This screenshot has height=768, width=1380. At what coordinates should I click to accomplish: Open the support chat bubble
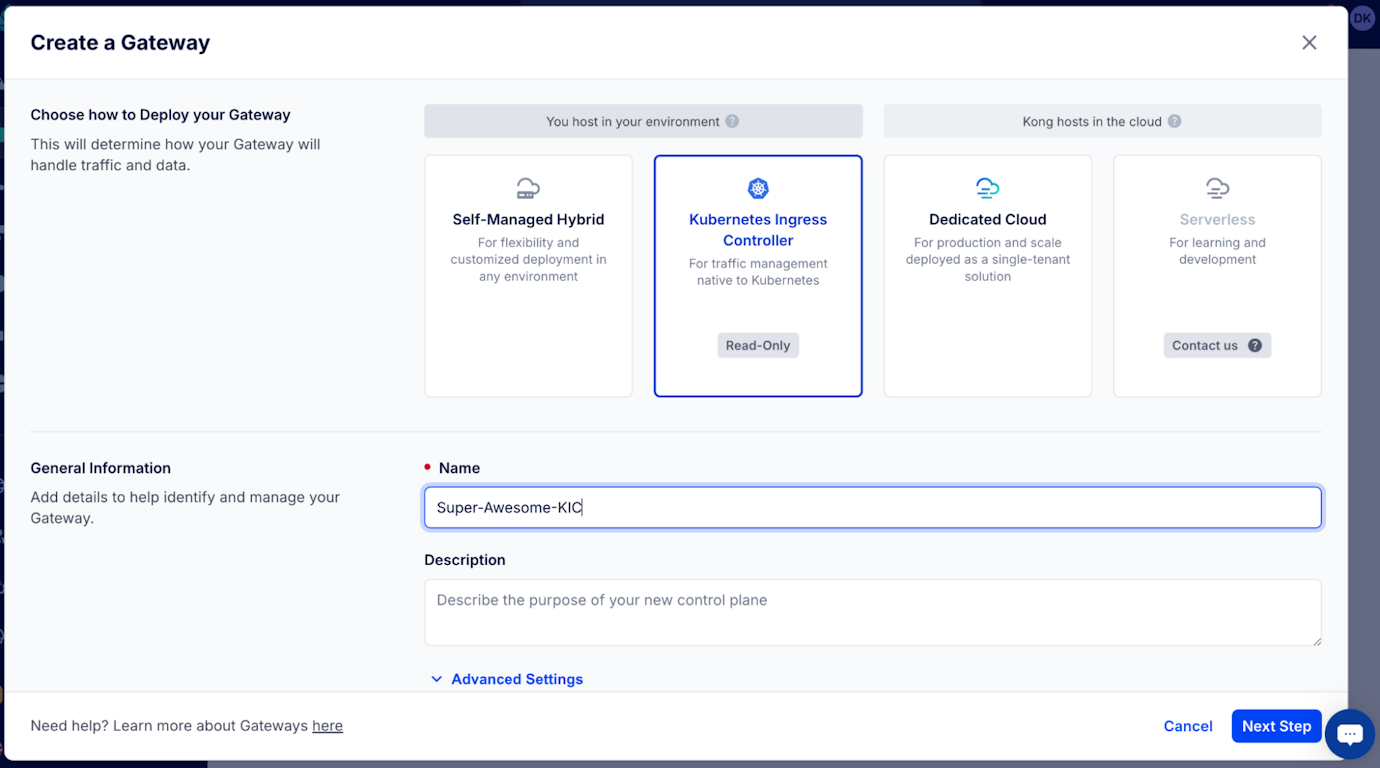pyautogui.click(x=1349, y=734)
